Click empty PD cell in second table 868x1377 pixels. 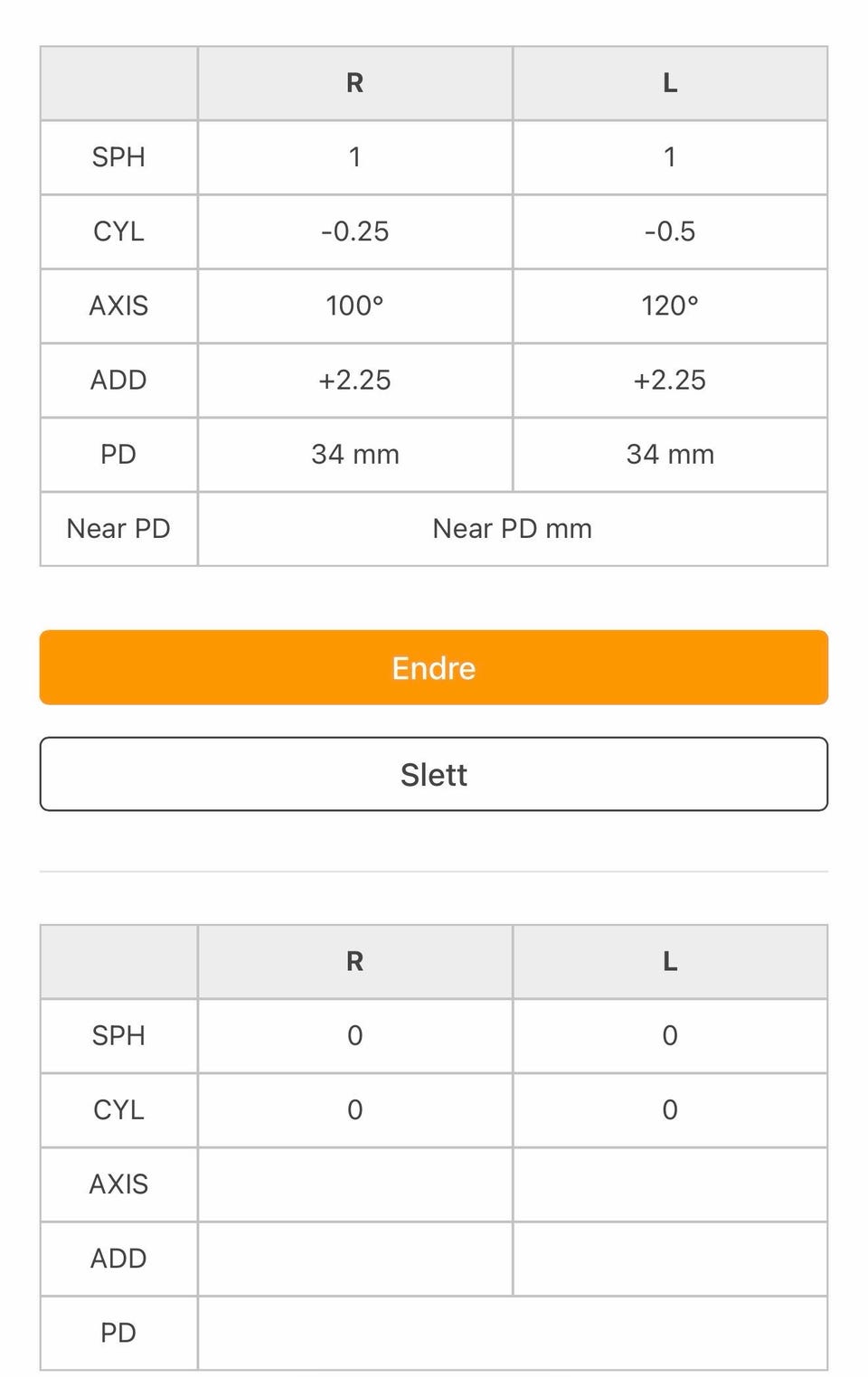(512, 1333)
